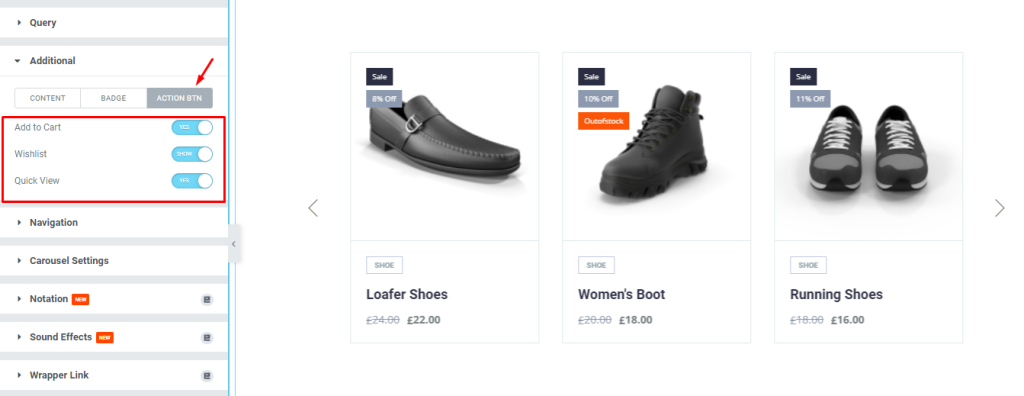Toggle the Wishlist show switch

[192, 154]
